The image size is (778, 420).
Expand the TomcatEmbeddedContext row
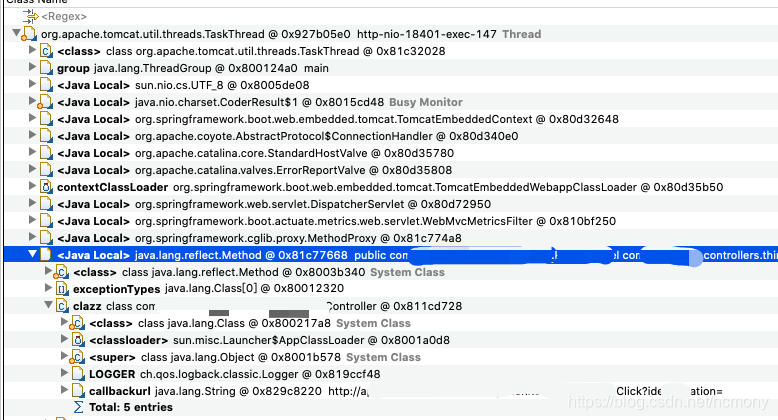click(32, 118)
